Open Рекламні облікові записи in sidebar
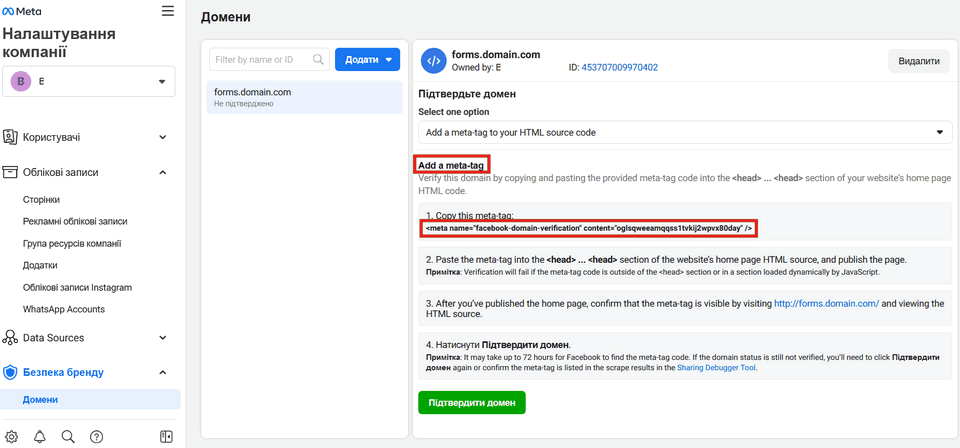 point(75,222)
